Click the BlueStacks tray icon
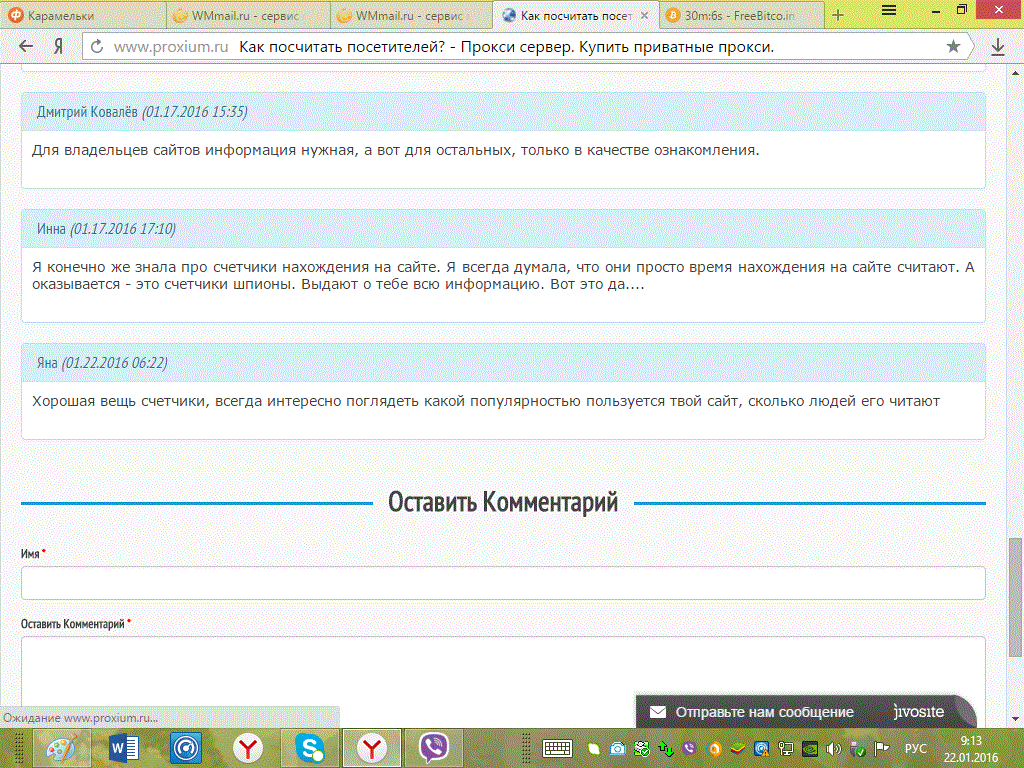This screenshot has width=1024, height=768. (737, 748)
